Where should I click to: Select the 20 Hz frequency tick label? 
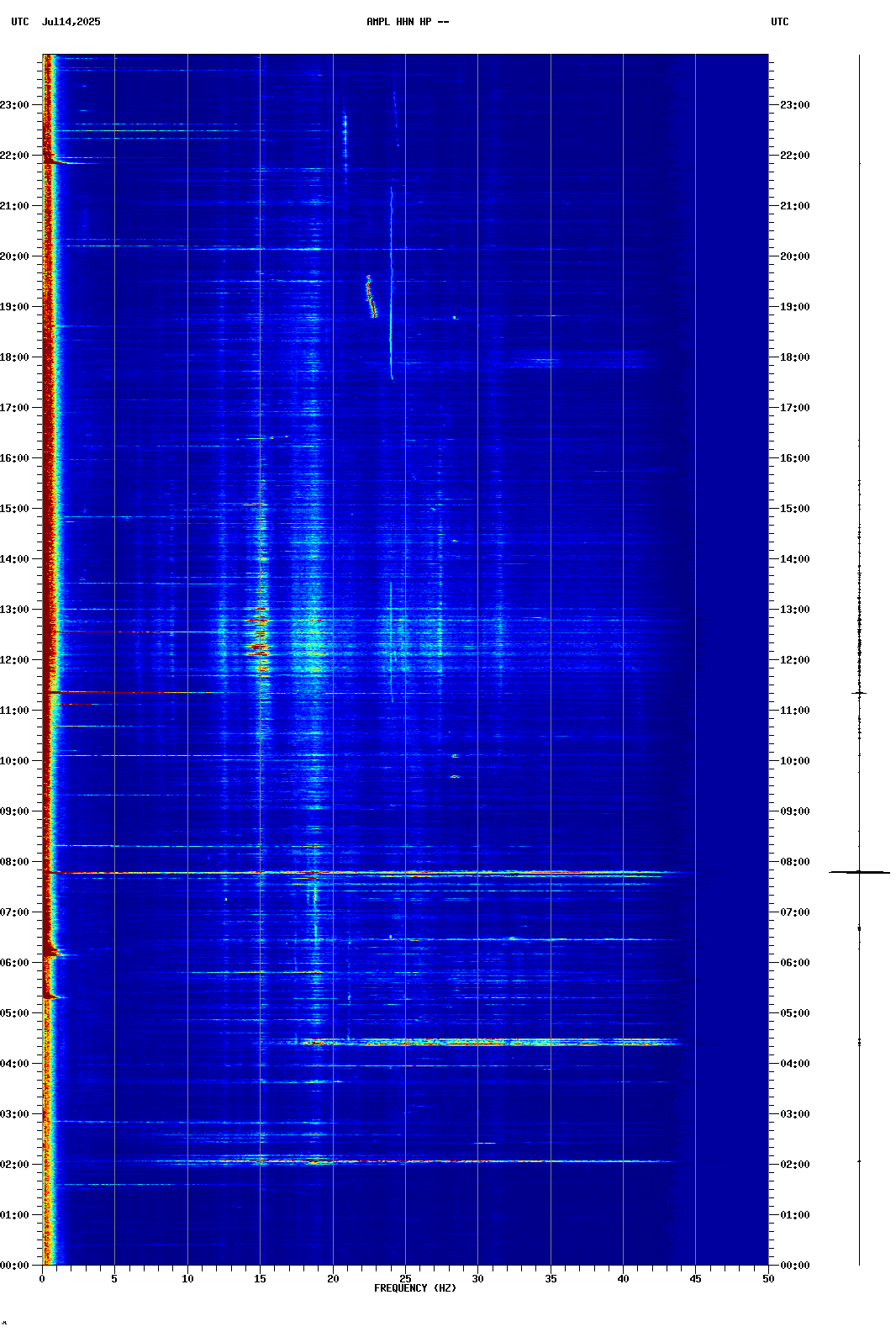coord(333,1279)
